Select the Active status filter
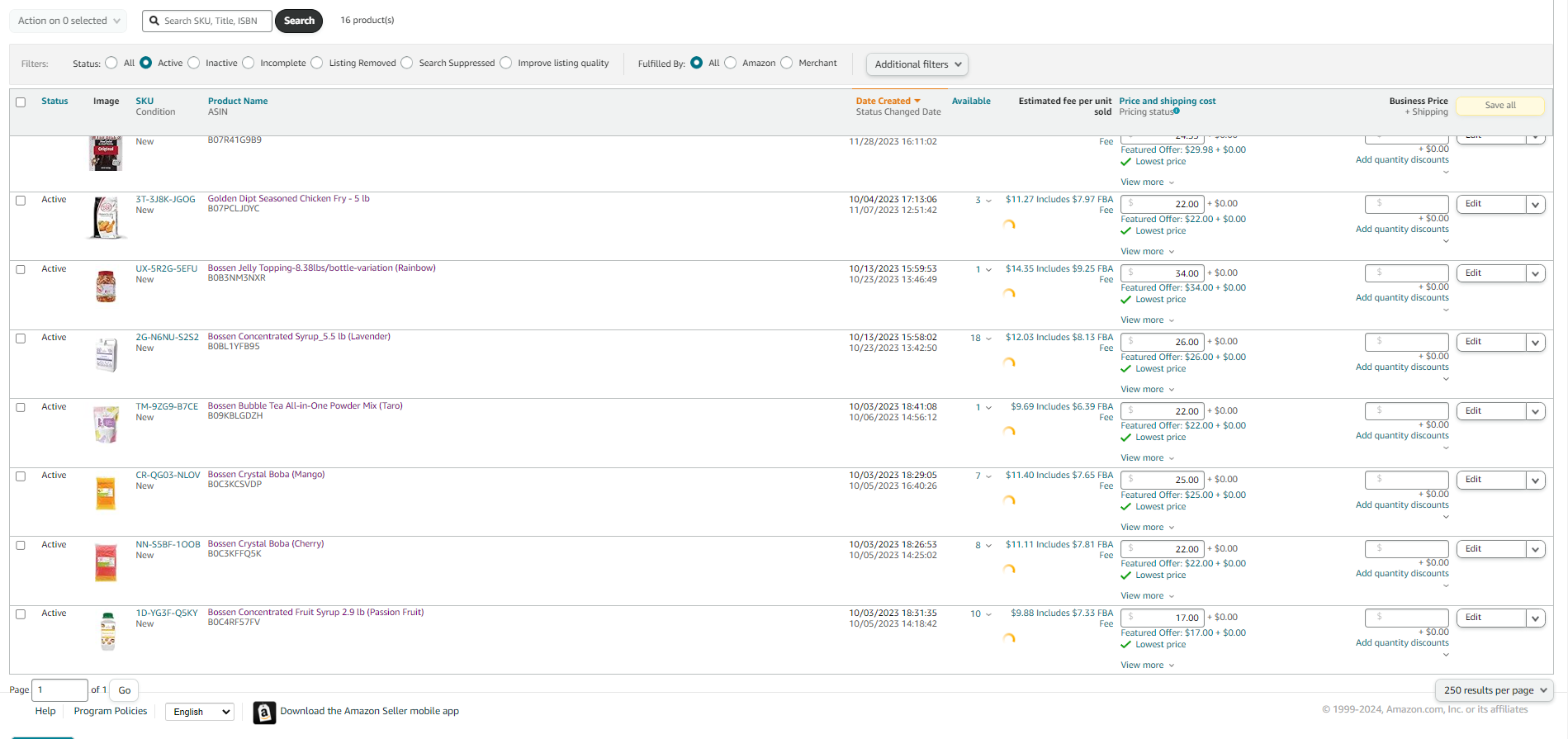The width and height of the screenshot is (1568, 739). (x=146, y=63)
